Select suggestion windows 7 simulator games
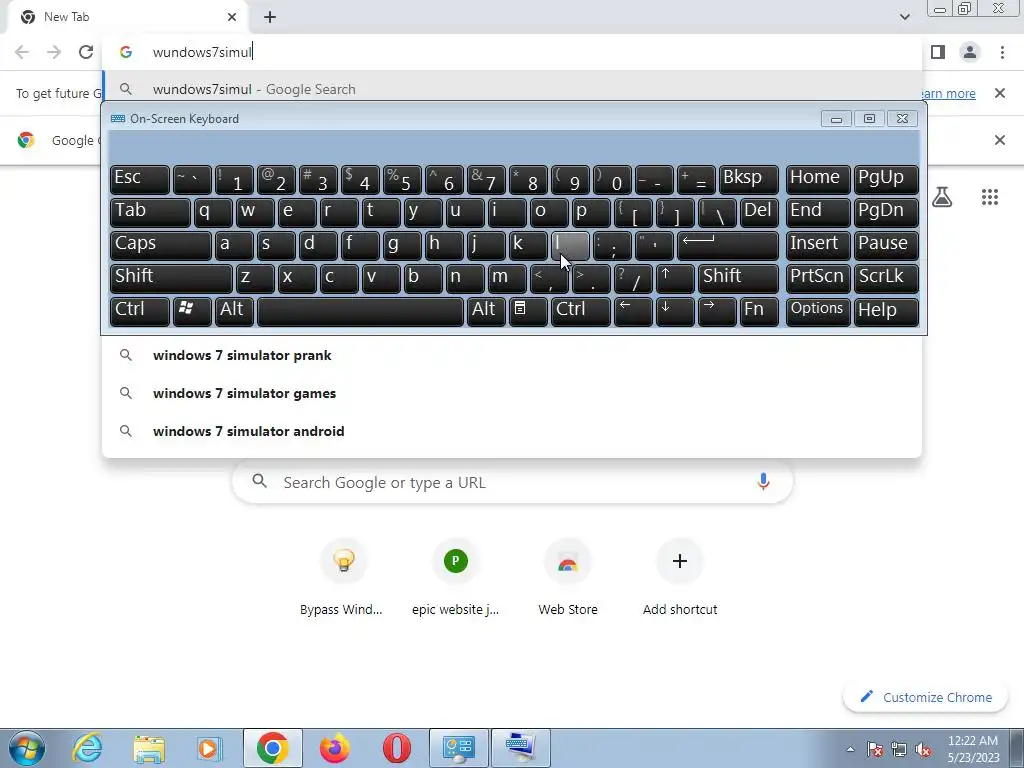The image size is (1024, 768). [512, 393]
